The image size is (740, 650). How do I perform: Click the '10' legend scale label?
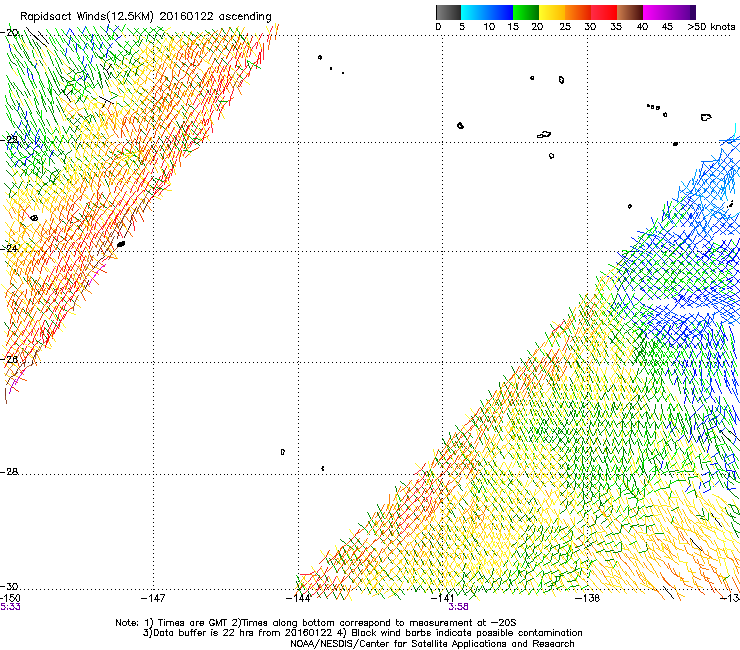point(489,27)
